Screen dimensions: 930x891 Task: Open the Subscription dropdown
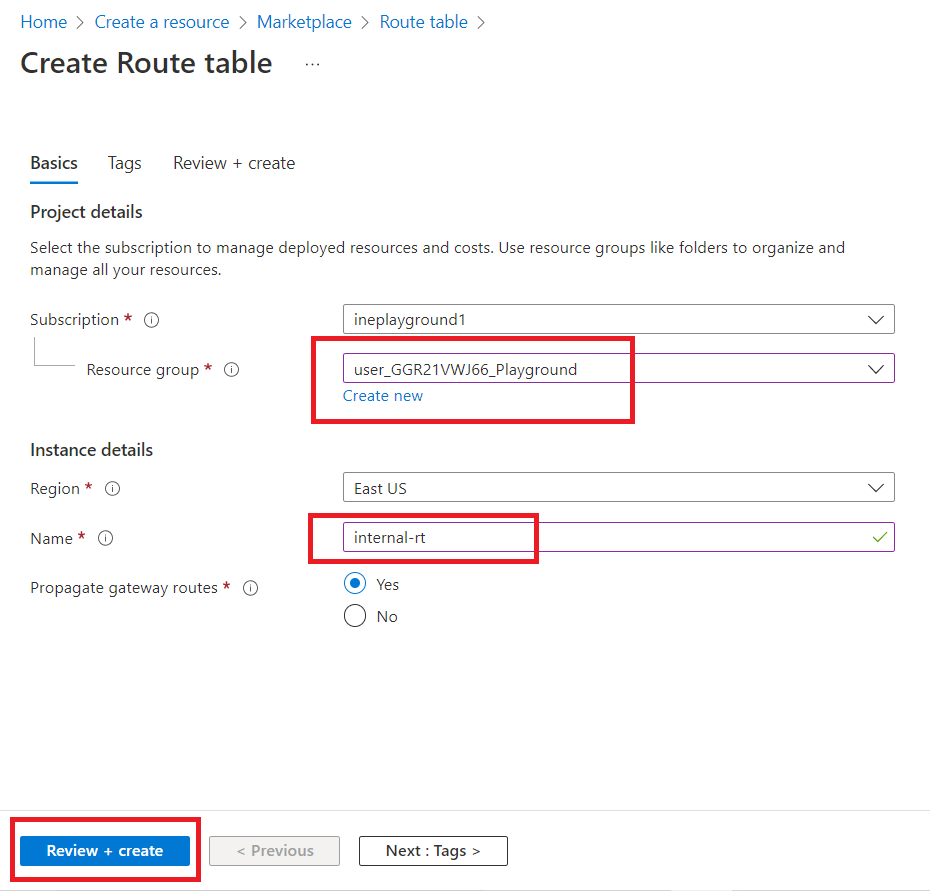[618, 320]
